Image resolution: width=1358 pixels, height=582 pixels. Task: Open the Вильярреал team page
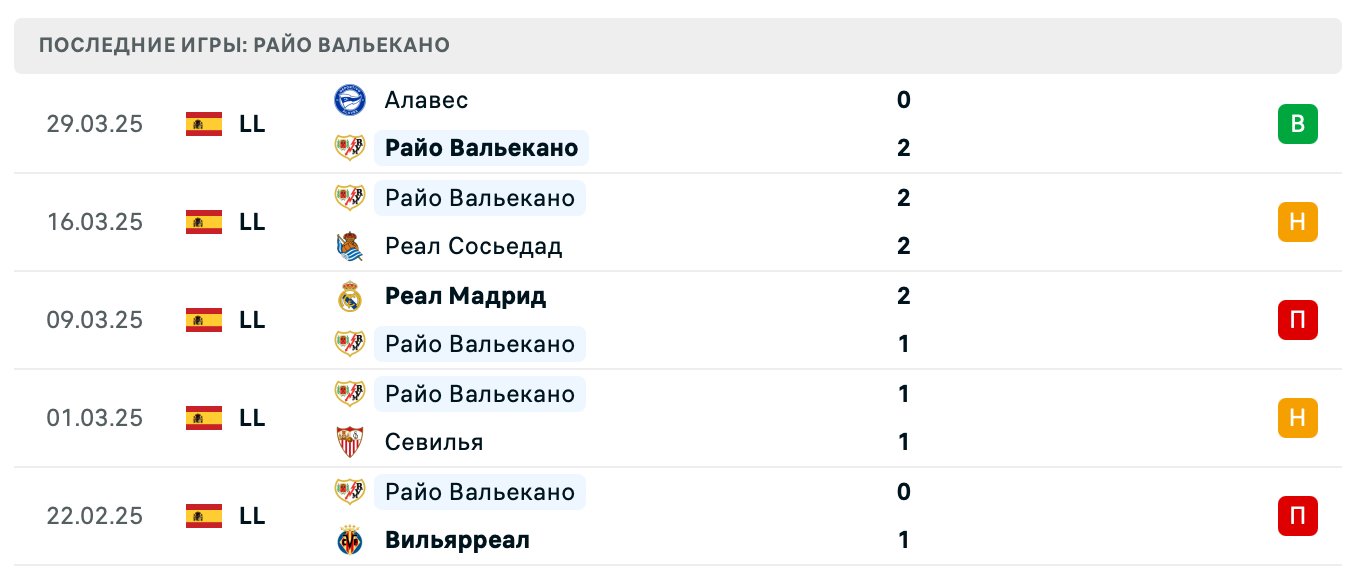tap(455, 540)
